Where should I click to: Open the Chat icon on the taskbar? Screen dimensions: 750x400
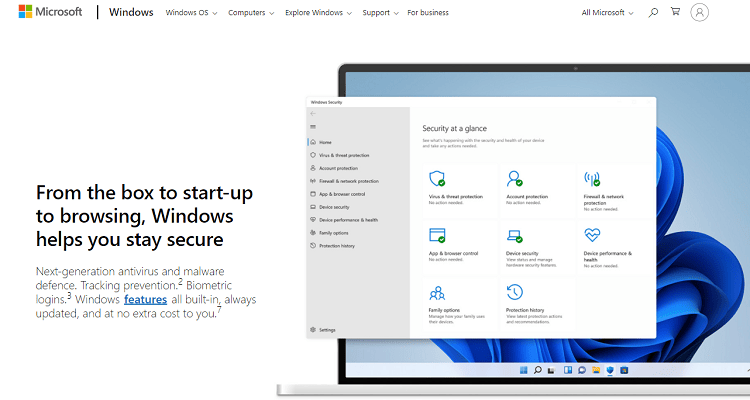pos(582,370)
